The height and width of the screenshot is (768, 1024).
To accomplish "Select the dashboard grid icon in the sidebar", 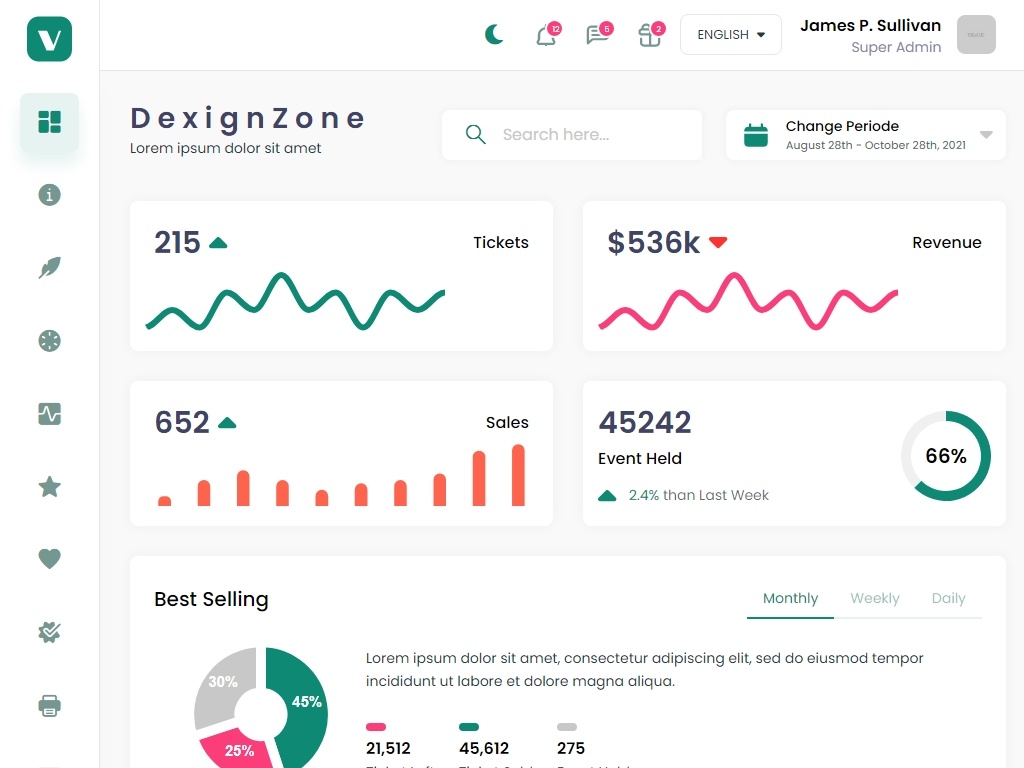I will tap(50, 122).
